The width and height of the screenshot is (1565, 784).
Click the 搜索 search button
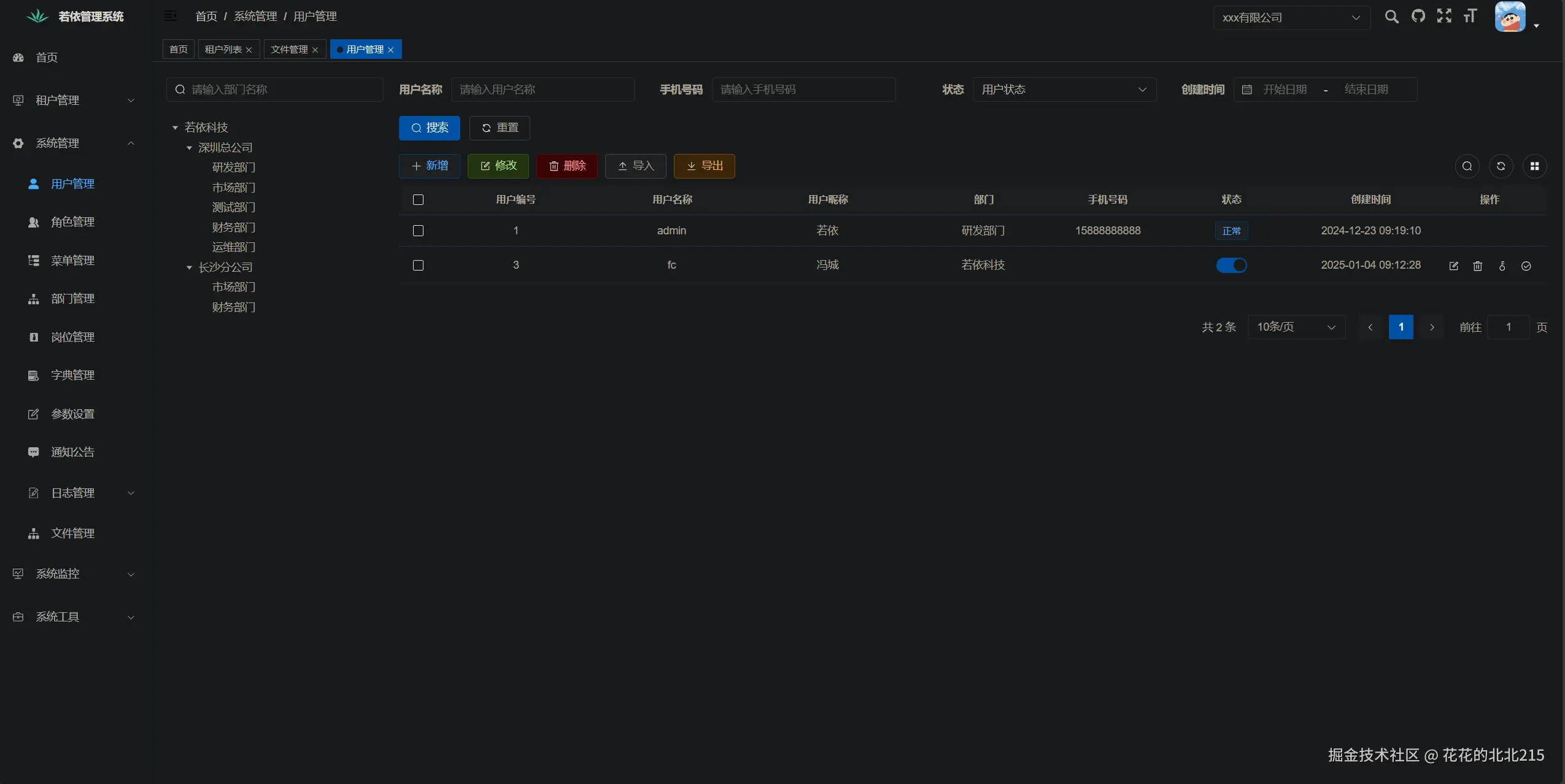point(429,128)
